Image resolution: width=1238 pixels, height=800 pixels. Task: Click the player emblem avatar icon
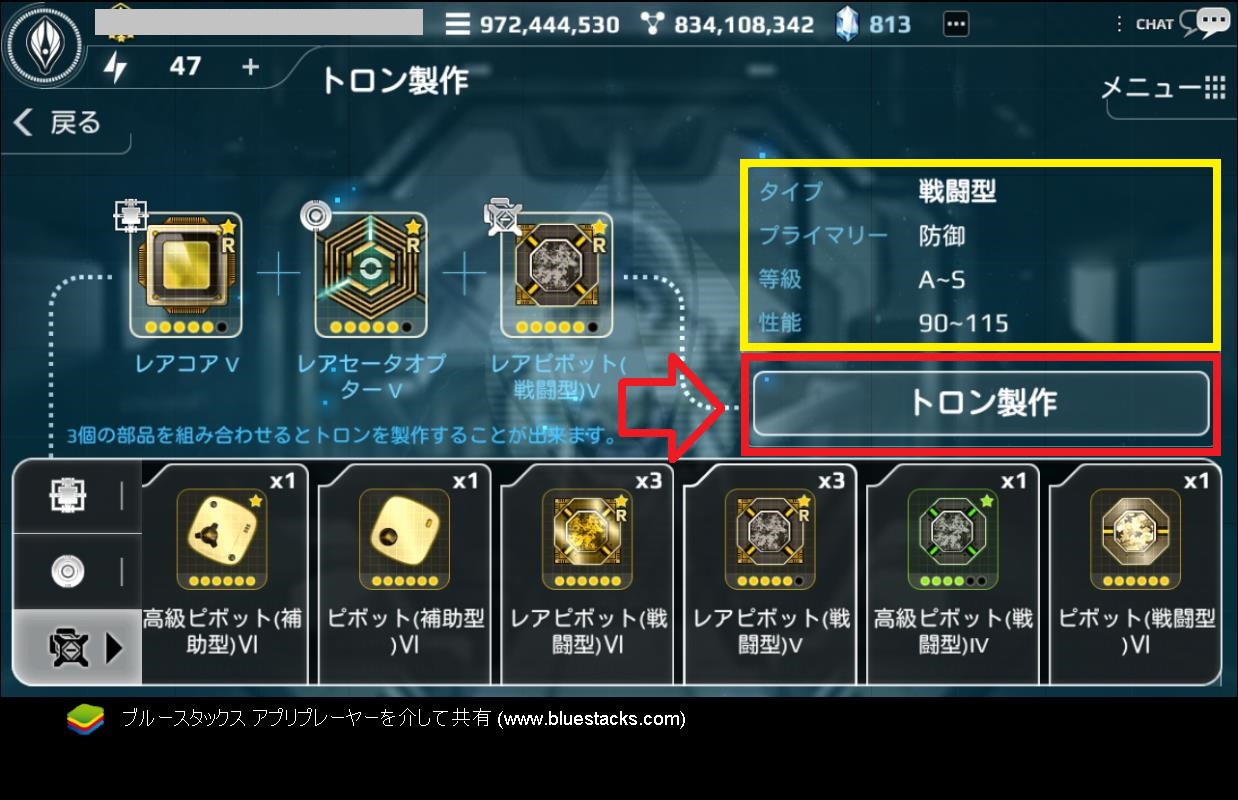44,47
